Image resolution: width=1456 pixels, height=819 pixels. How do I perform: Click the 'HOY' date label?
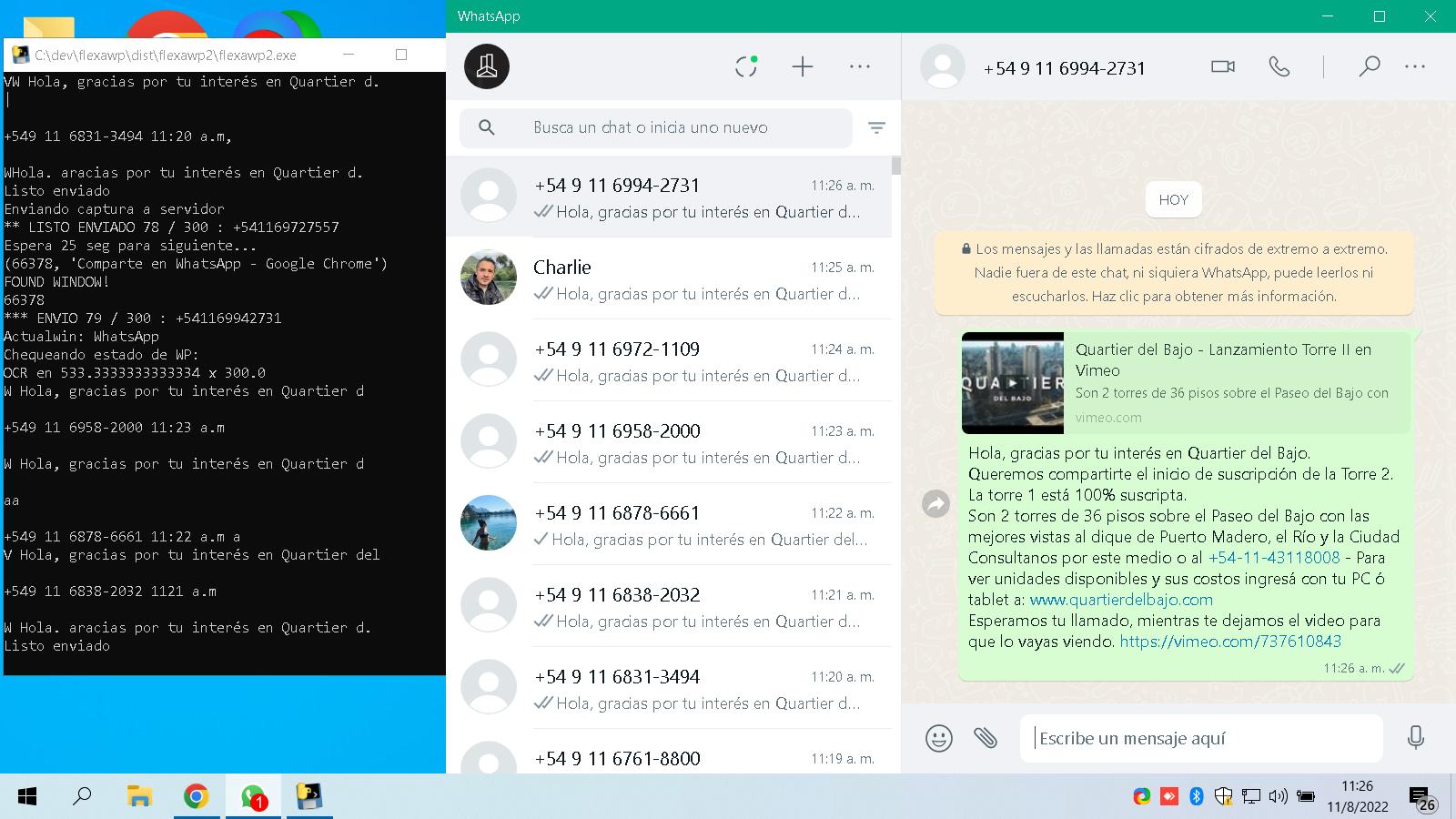coord(1174,200)
